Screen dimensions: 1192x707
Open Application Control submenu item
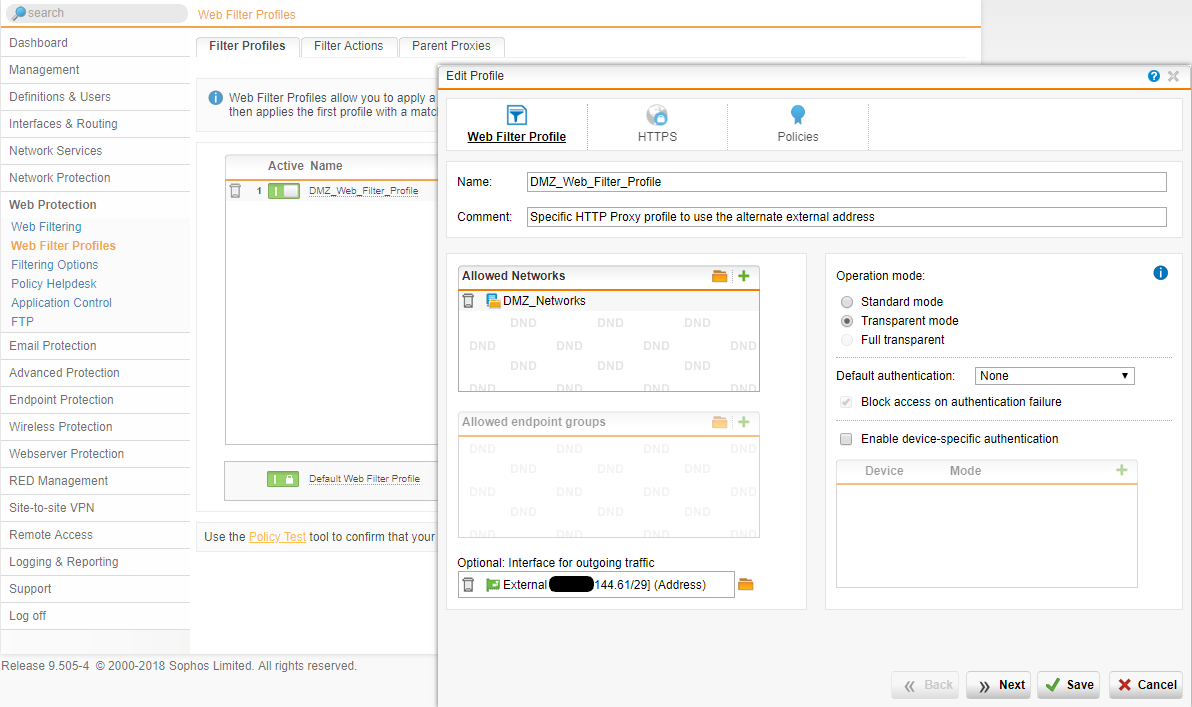[62, 303]
